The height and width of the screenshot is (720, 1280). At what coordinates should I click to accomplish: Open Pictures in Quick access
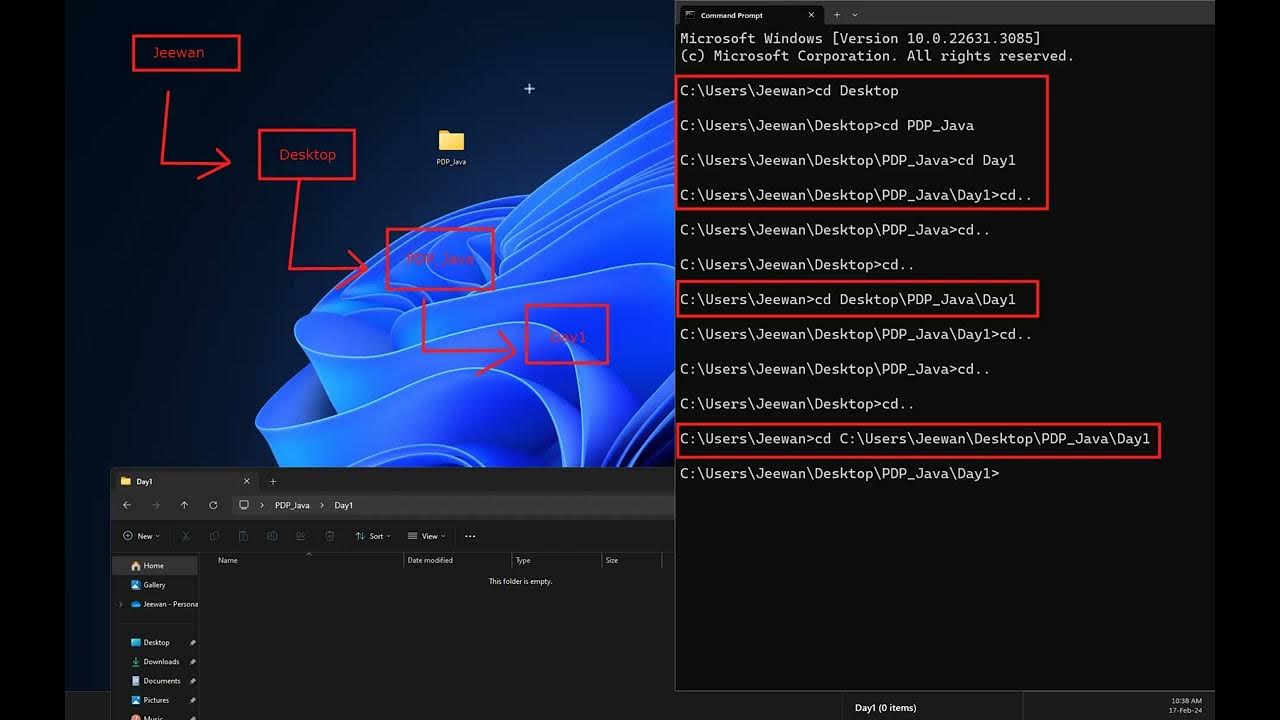[x=155, y=700]
